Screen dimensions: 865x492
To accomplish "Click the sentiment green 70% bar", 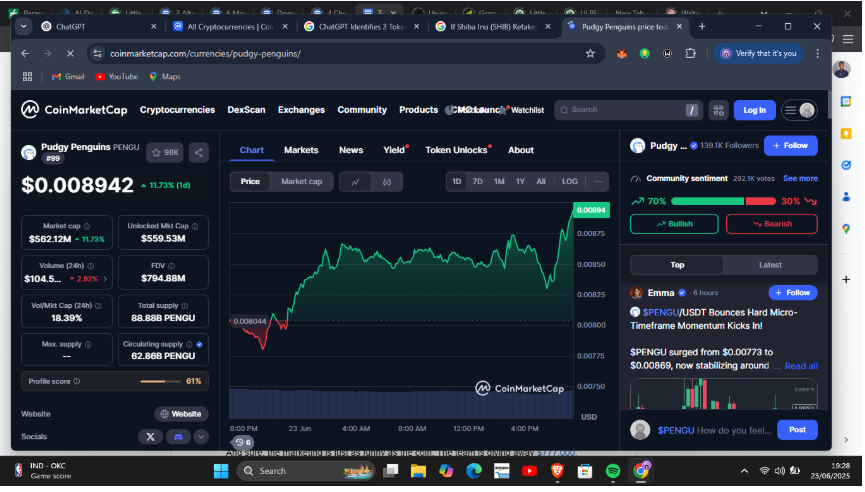I will click(x=707, y=201).
